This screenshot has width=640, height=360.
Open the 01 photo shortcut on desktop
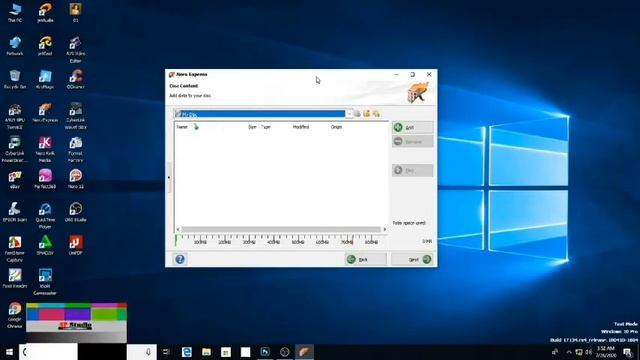coord(76,13)
